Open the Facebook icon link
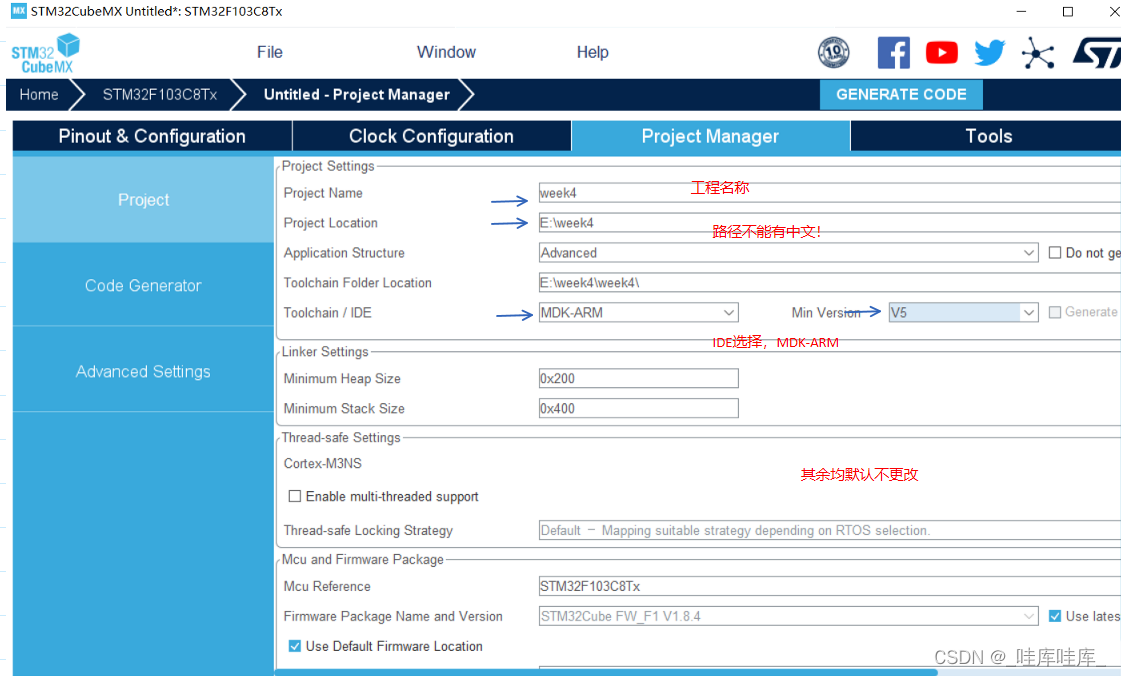 click(x=894, y=53)
